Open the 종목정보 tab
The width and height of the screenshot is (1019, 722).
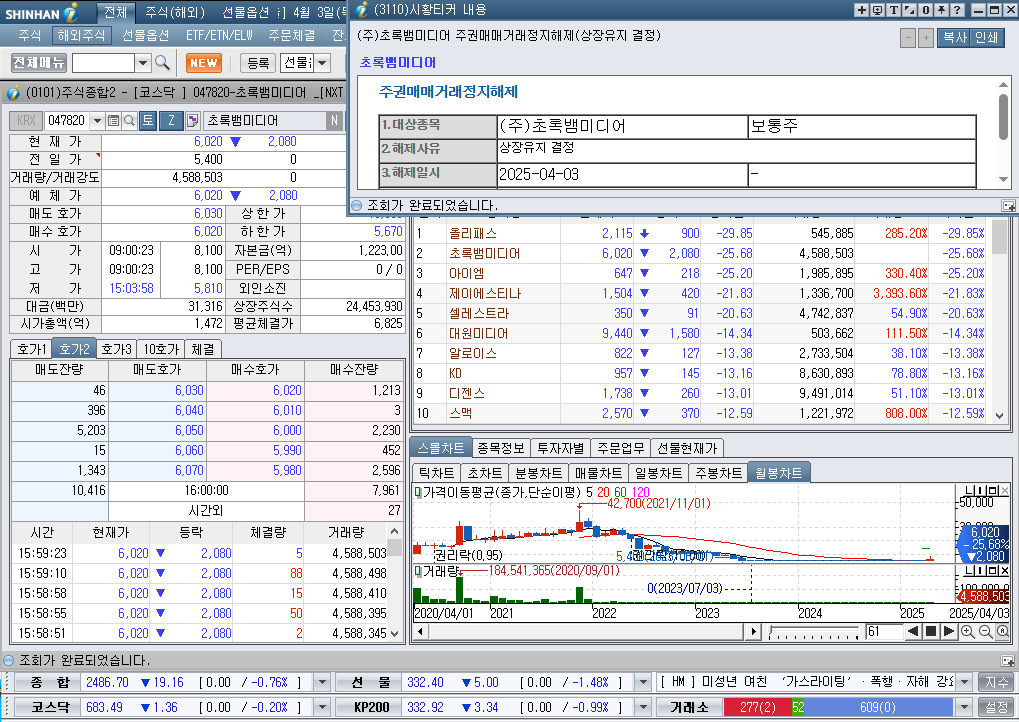pos(500,448)
